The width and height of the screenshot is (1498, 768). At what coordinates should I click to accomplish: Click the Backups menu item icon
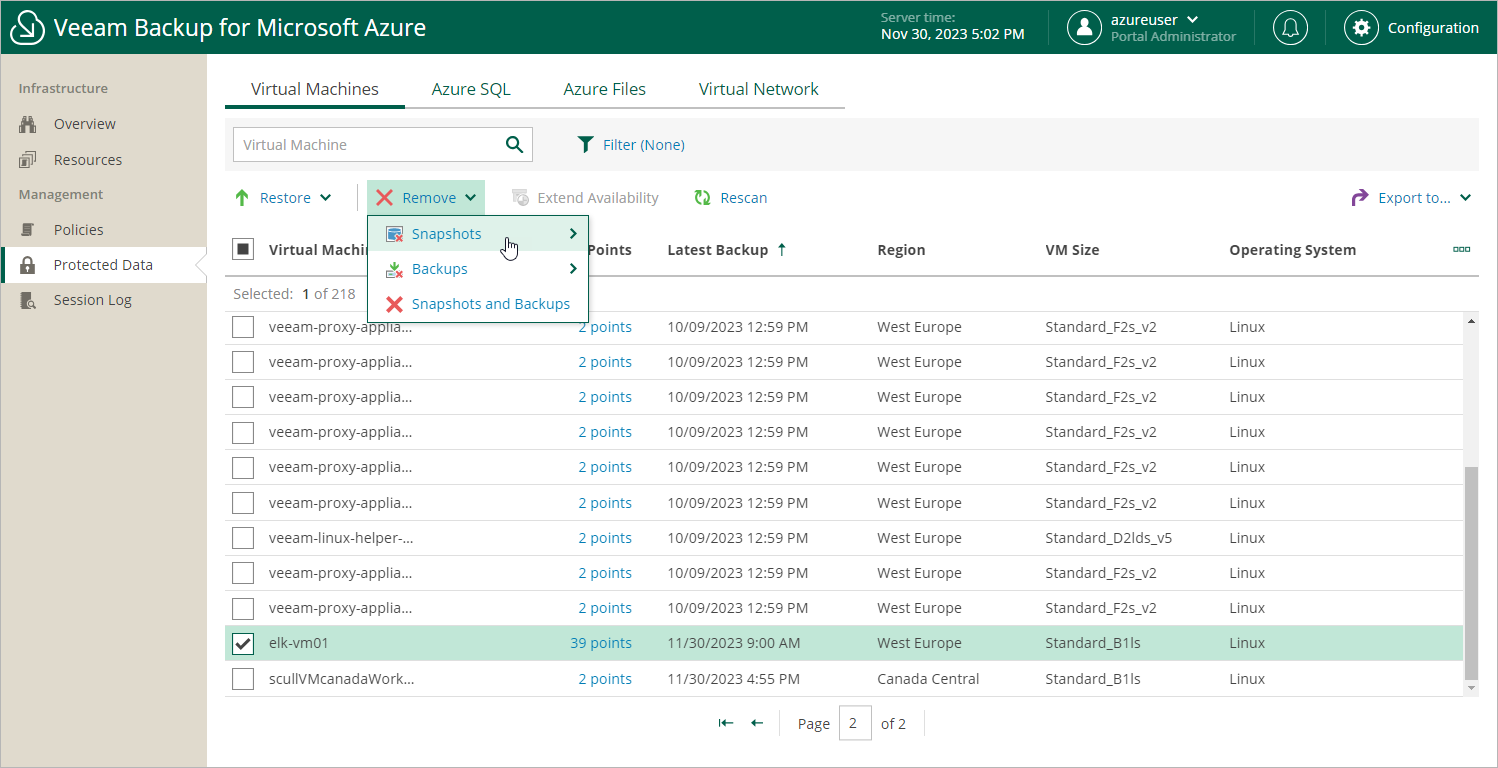click(x=394, y=269)
